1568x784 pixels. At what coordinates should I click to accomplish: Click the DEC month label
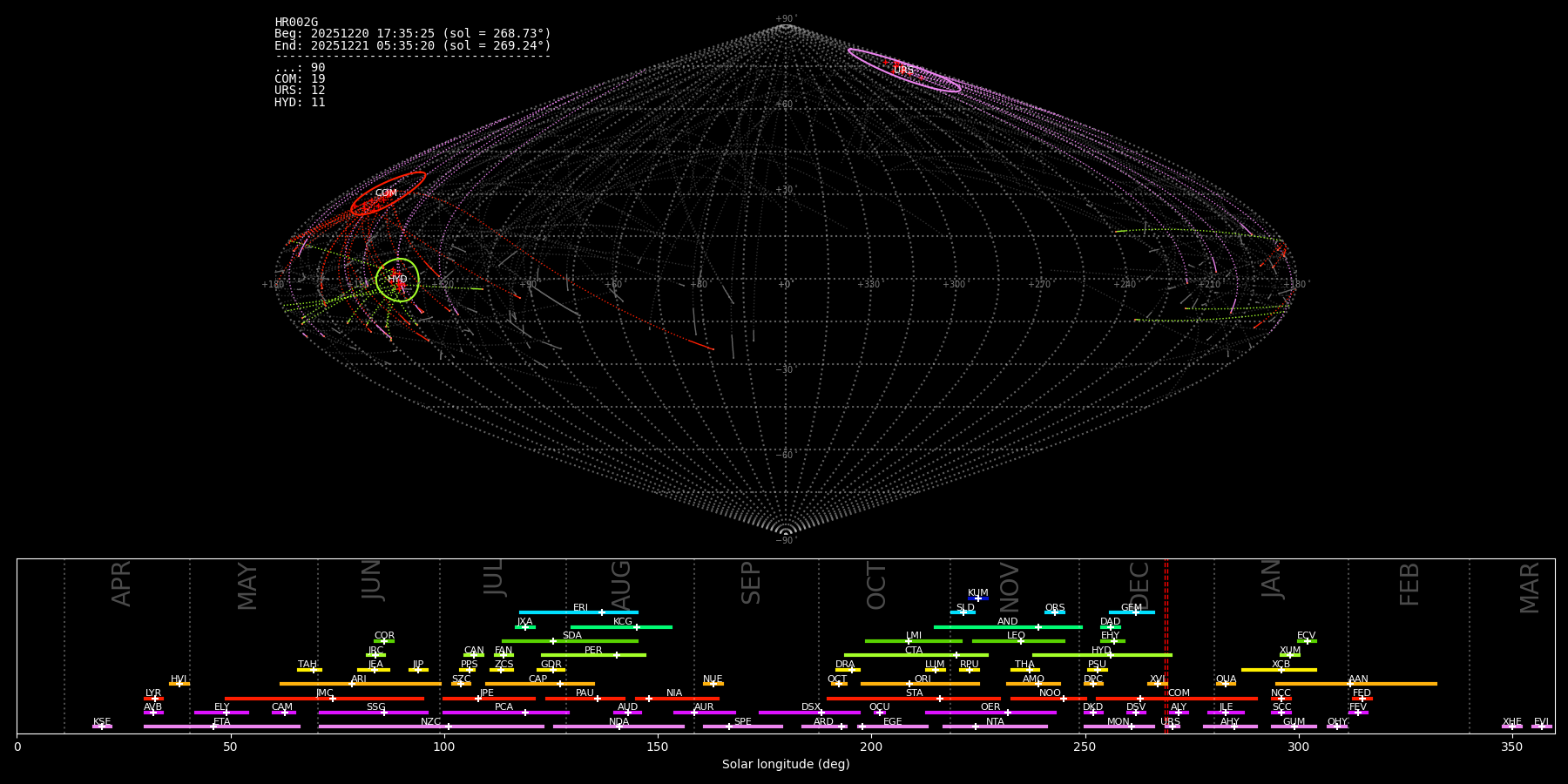point(1139,585)
